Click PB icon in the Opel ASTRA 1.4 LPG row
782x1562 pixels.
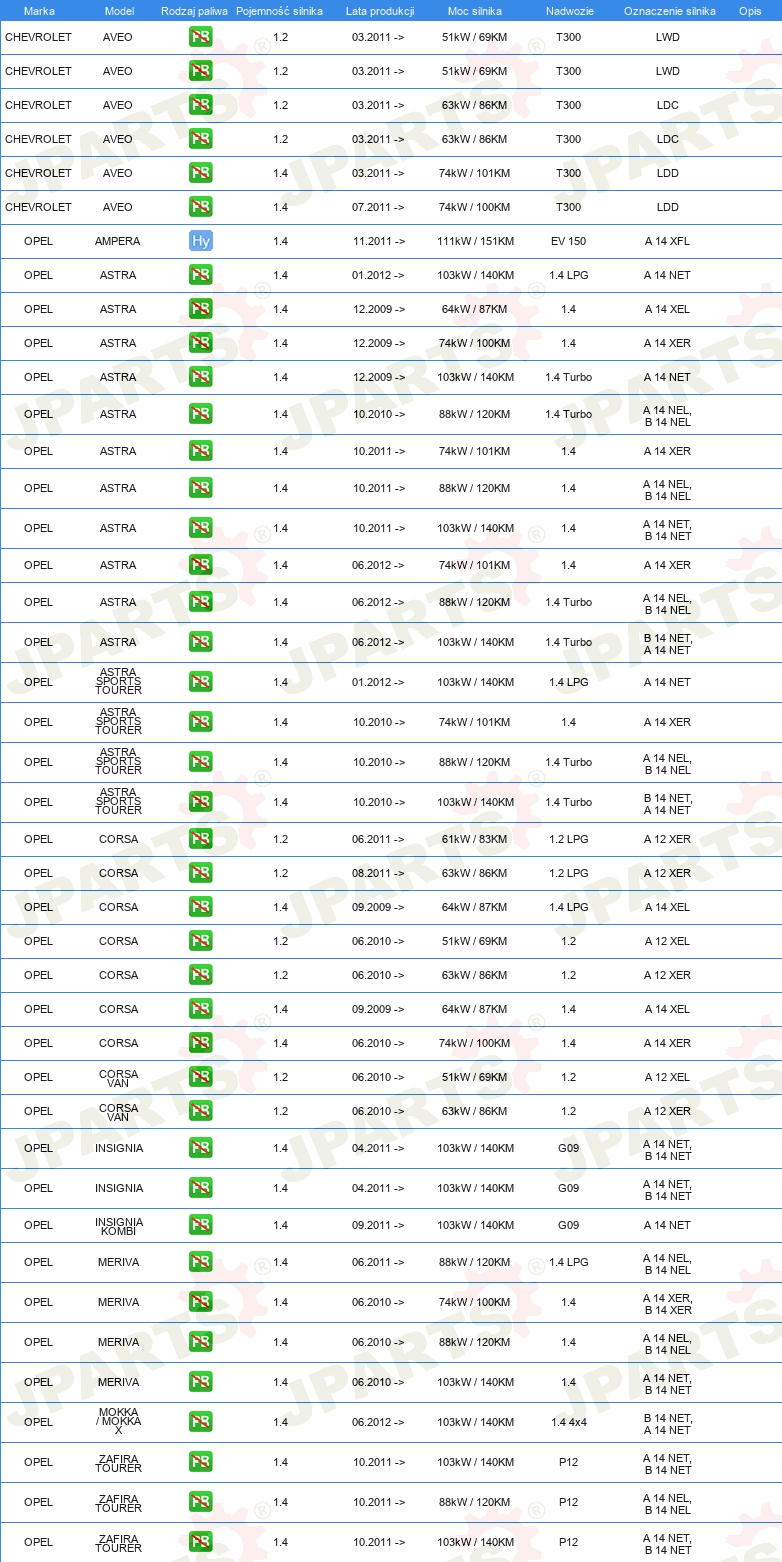point(201,275)
